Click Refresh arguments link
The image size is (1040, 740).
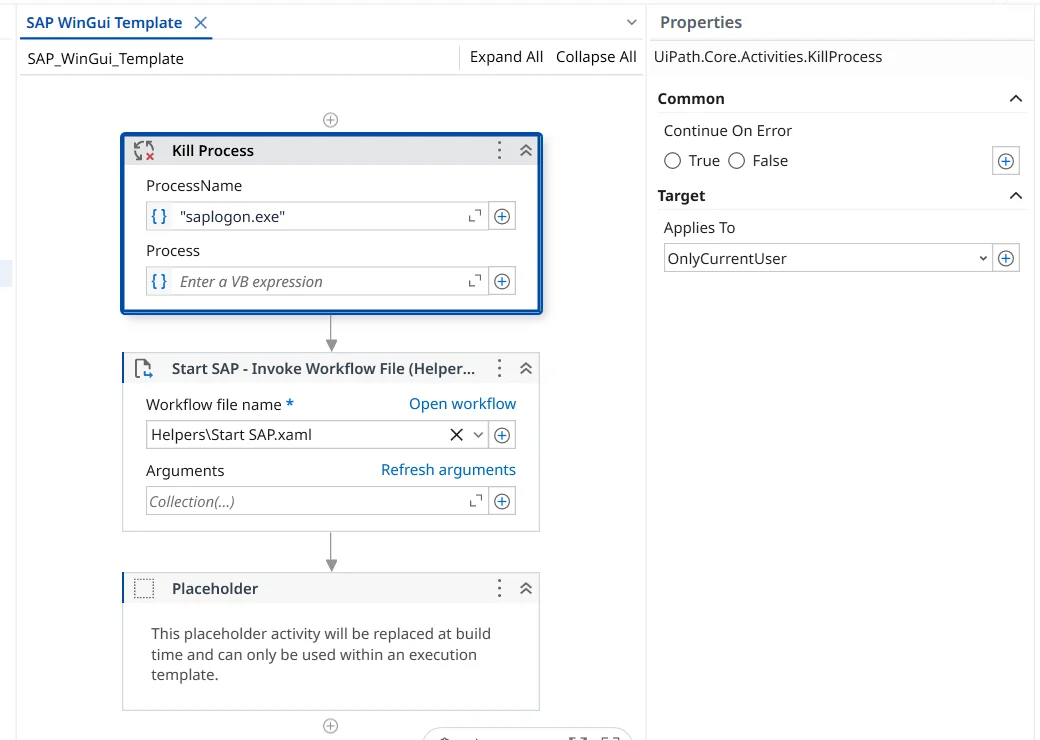pos(448,469)
